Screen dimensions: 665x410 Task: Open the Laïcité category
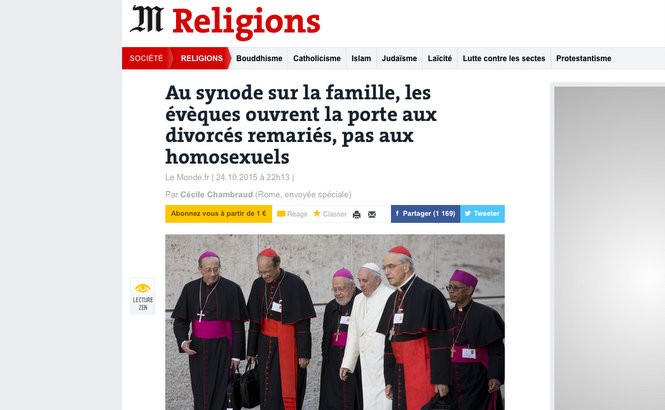point(440,59)
